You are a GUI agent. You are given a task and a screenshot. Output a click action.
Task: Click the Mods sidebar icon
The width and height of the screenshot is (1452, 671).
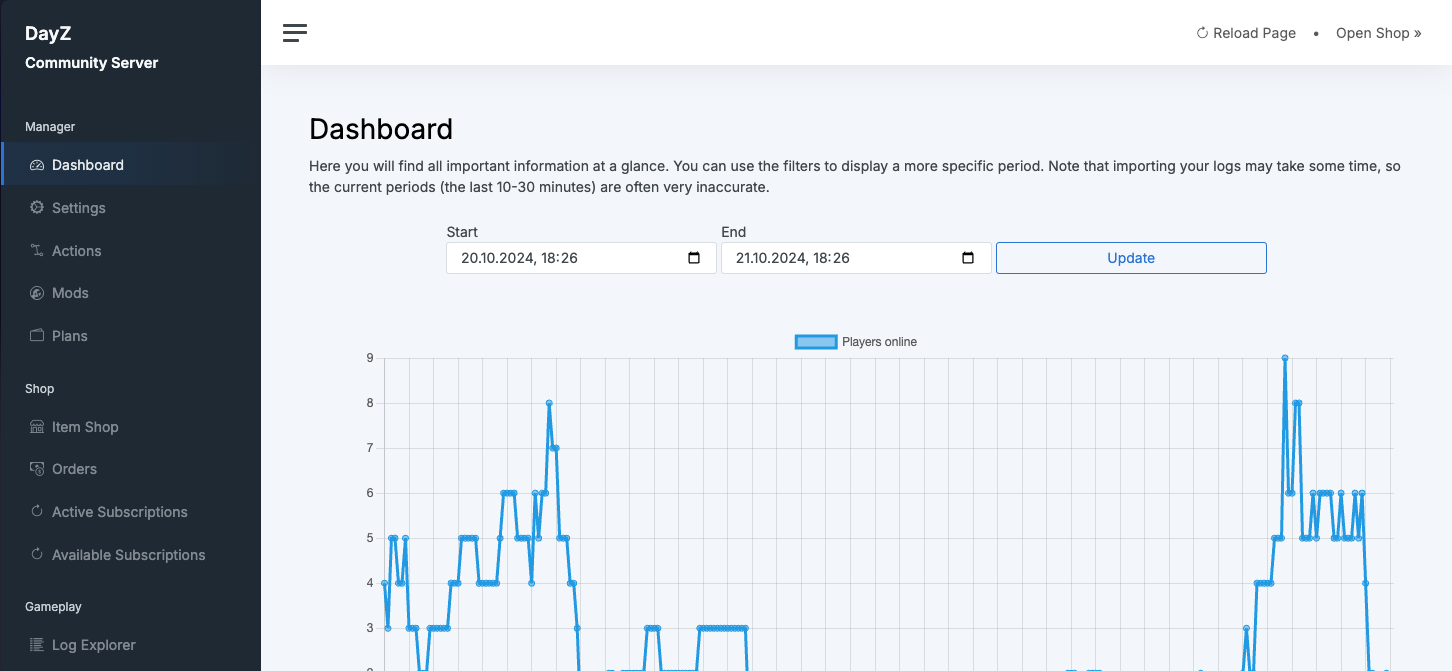(37, 293)
